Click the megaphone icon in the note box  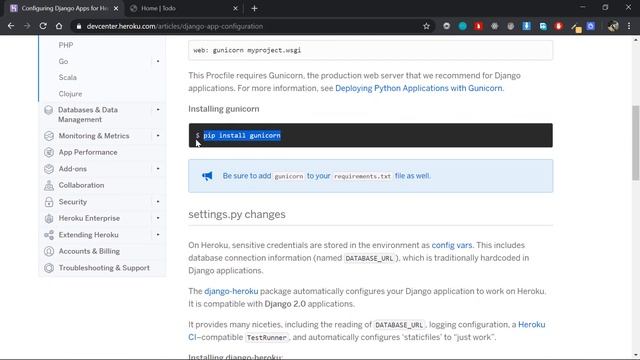(x=207, y=176)
